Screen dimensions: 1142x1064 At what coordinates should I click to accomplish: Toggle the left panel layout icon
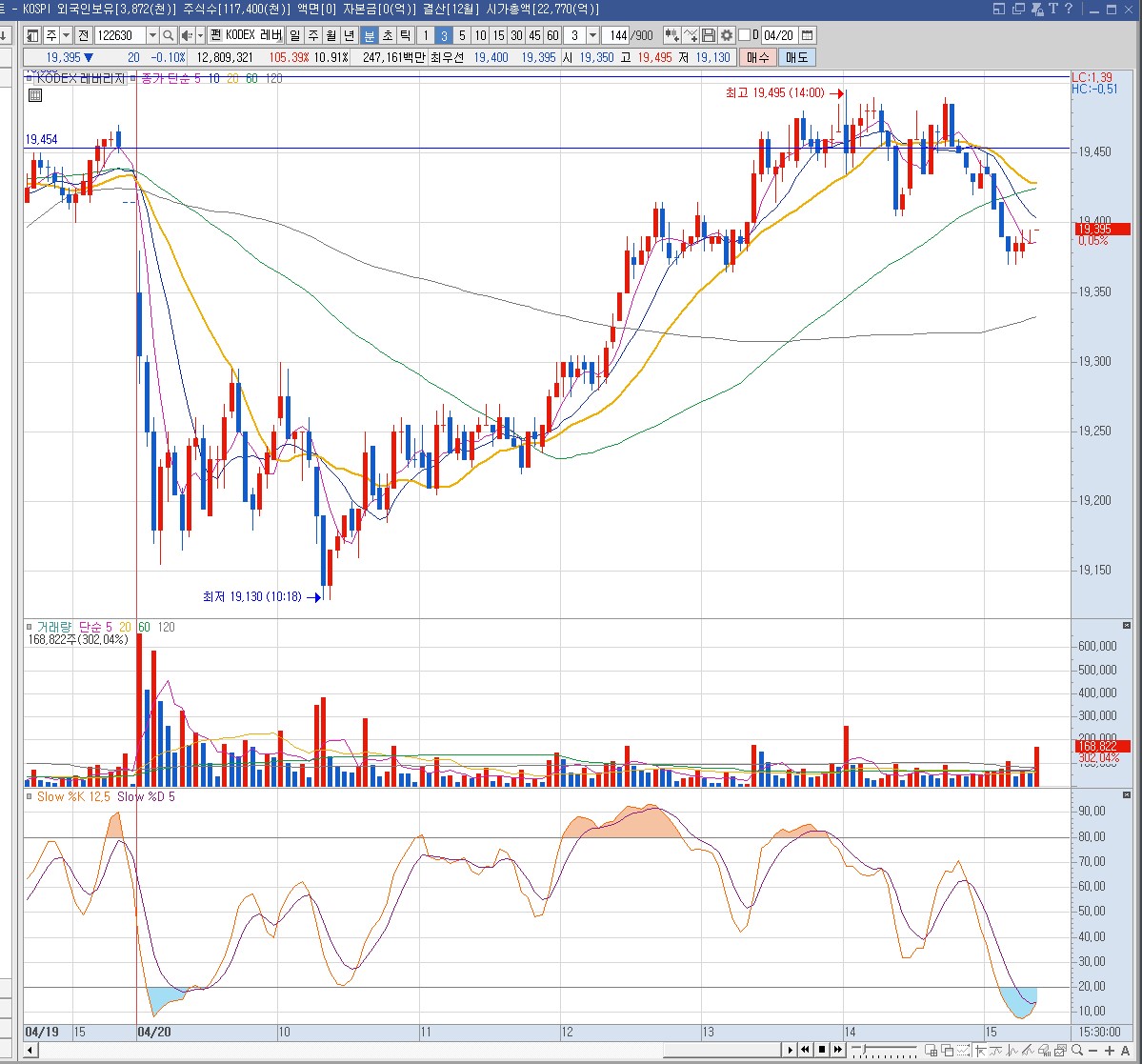(32, 35)
